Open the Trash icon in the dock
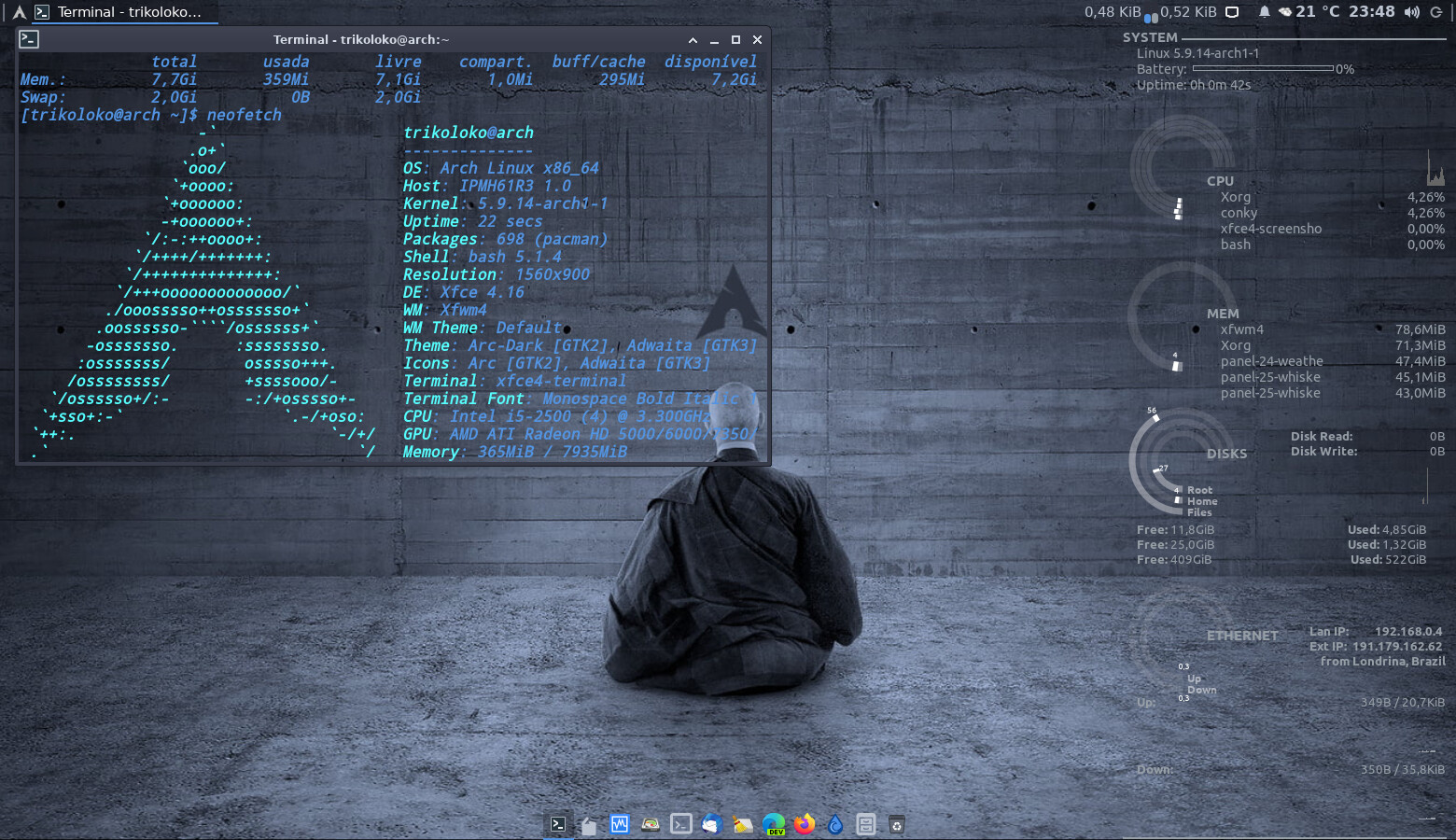This screenshot has height=840, width=1456. tap(896, 824)
